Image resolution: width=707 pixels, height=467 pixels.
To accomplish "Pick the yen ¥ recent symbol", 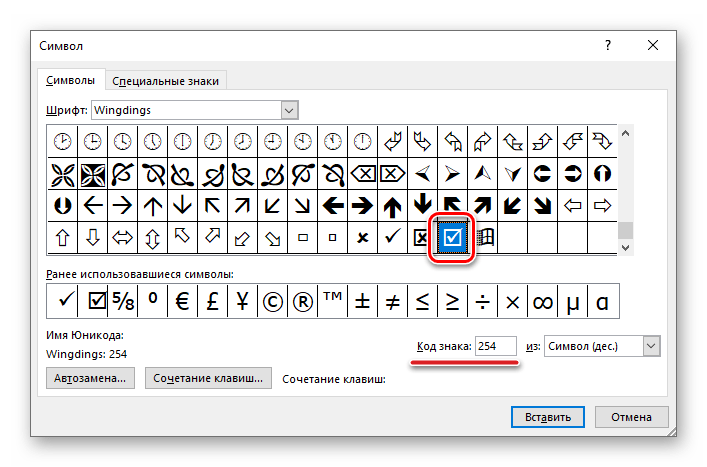I will [242, 299].
